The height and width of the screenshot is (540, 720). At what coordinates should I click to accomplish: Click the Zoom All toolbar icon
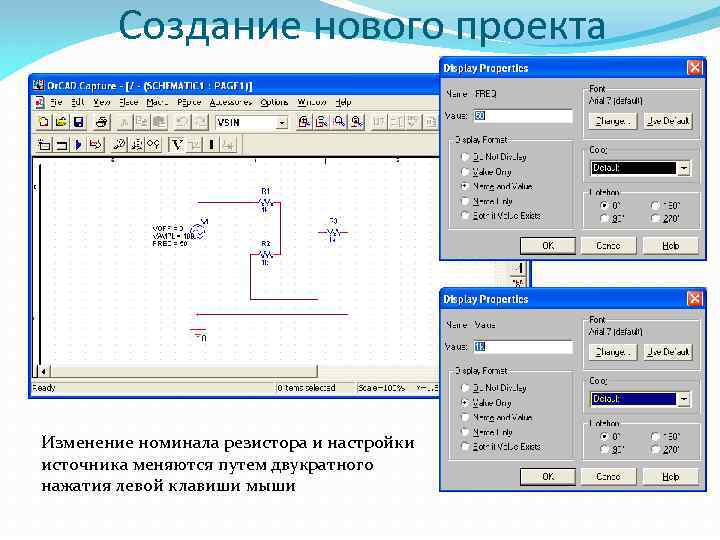tap(357, 122)
